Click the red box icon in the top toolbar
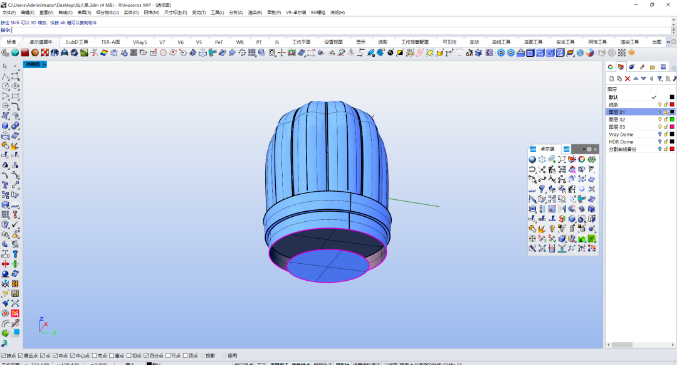677x365 pixels. 25,53
